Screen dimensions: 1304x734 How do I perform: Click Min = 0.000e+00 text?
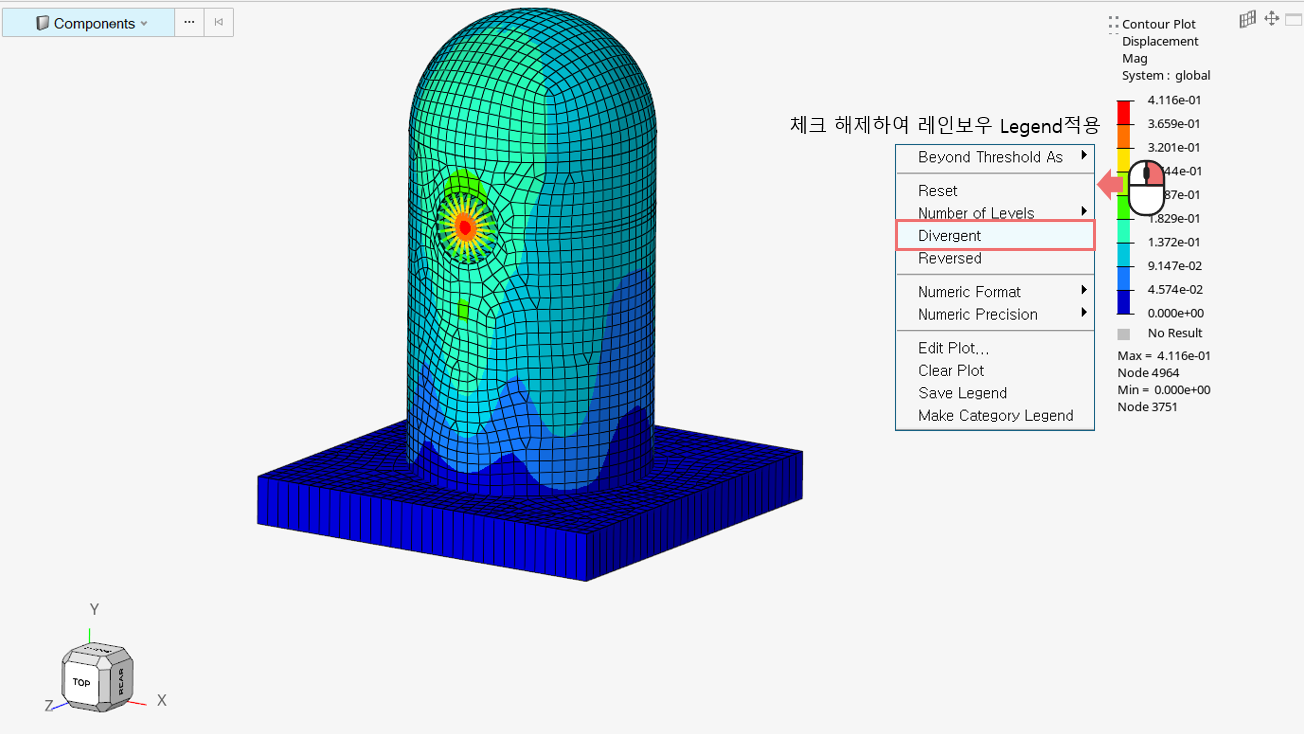pyautogui.click(x=1164, y=389)
